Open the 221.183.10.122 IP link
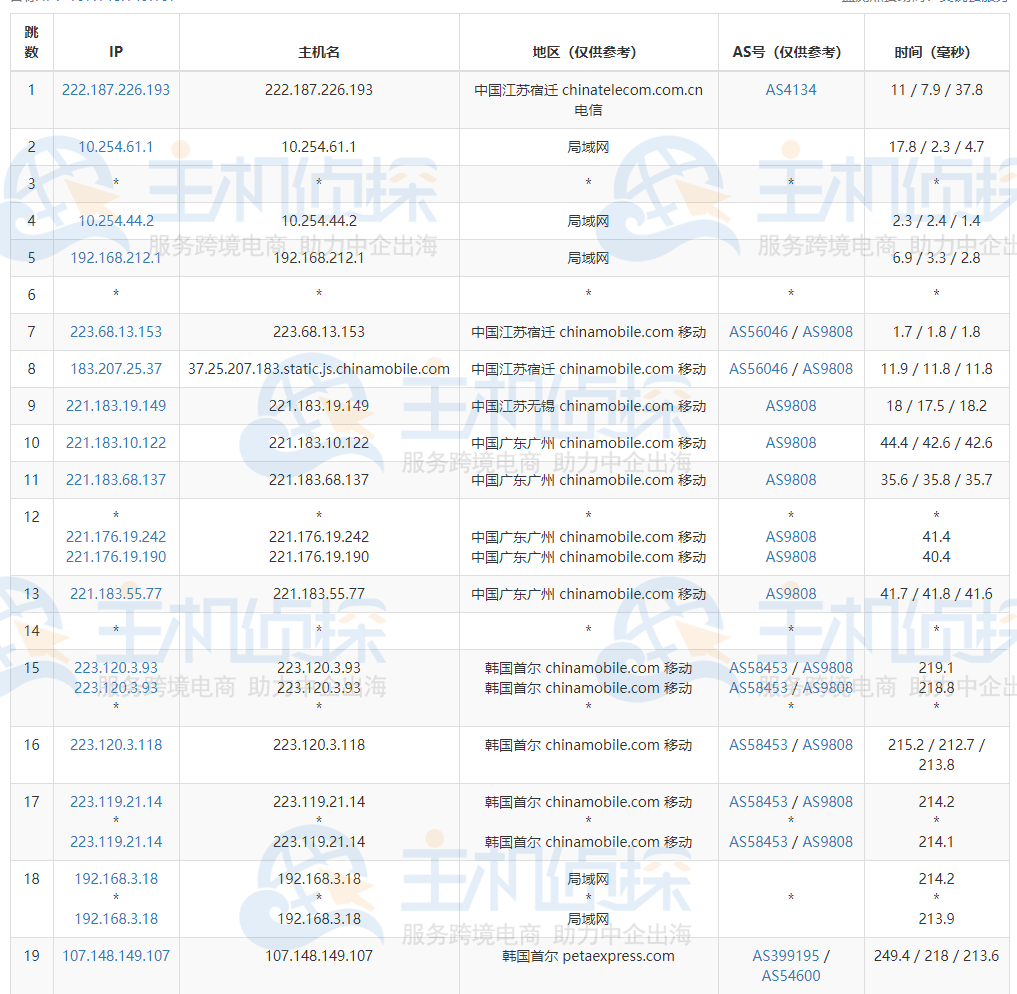Image resolution: width=1017 pixels, height=994 pixels. 115,442
